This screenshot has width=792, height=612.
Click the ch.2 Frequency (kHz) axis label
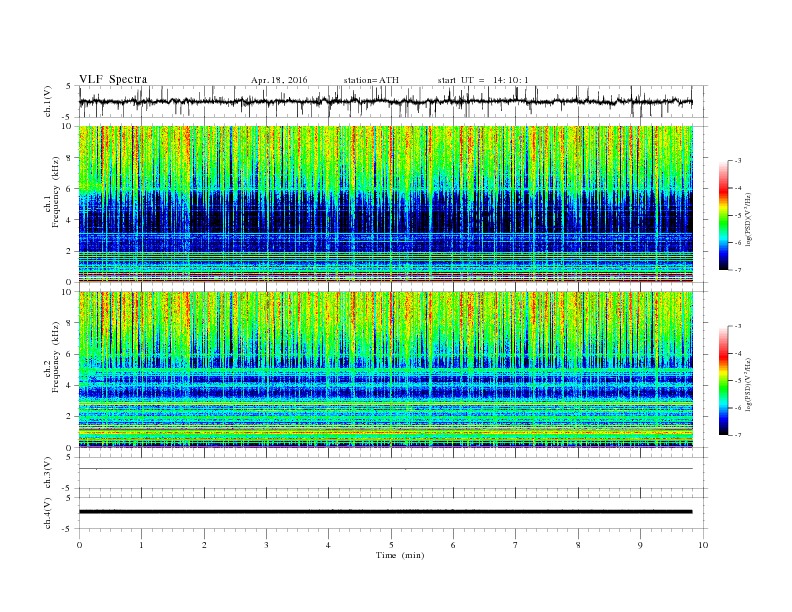pyautogui.click(x=52, y=357)
